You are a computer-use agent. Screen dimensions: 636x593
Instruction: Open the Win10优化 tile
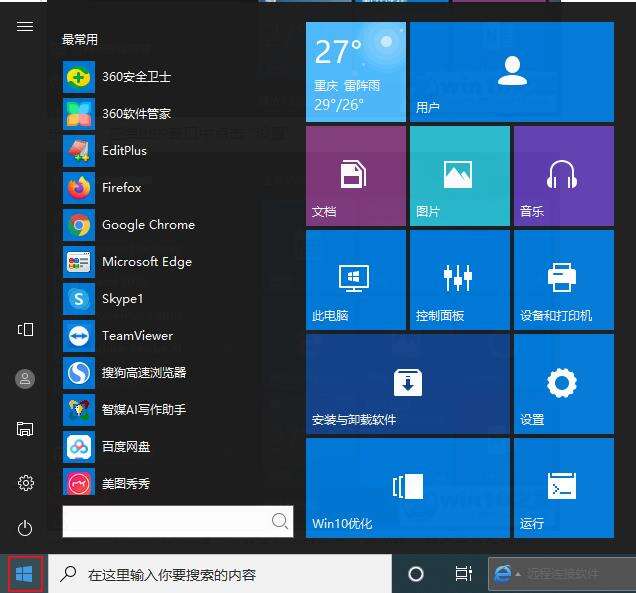tap(408, 488)
